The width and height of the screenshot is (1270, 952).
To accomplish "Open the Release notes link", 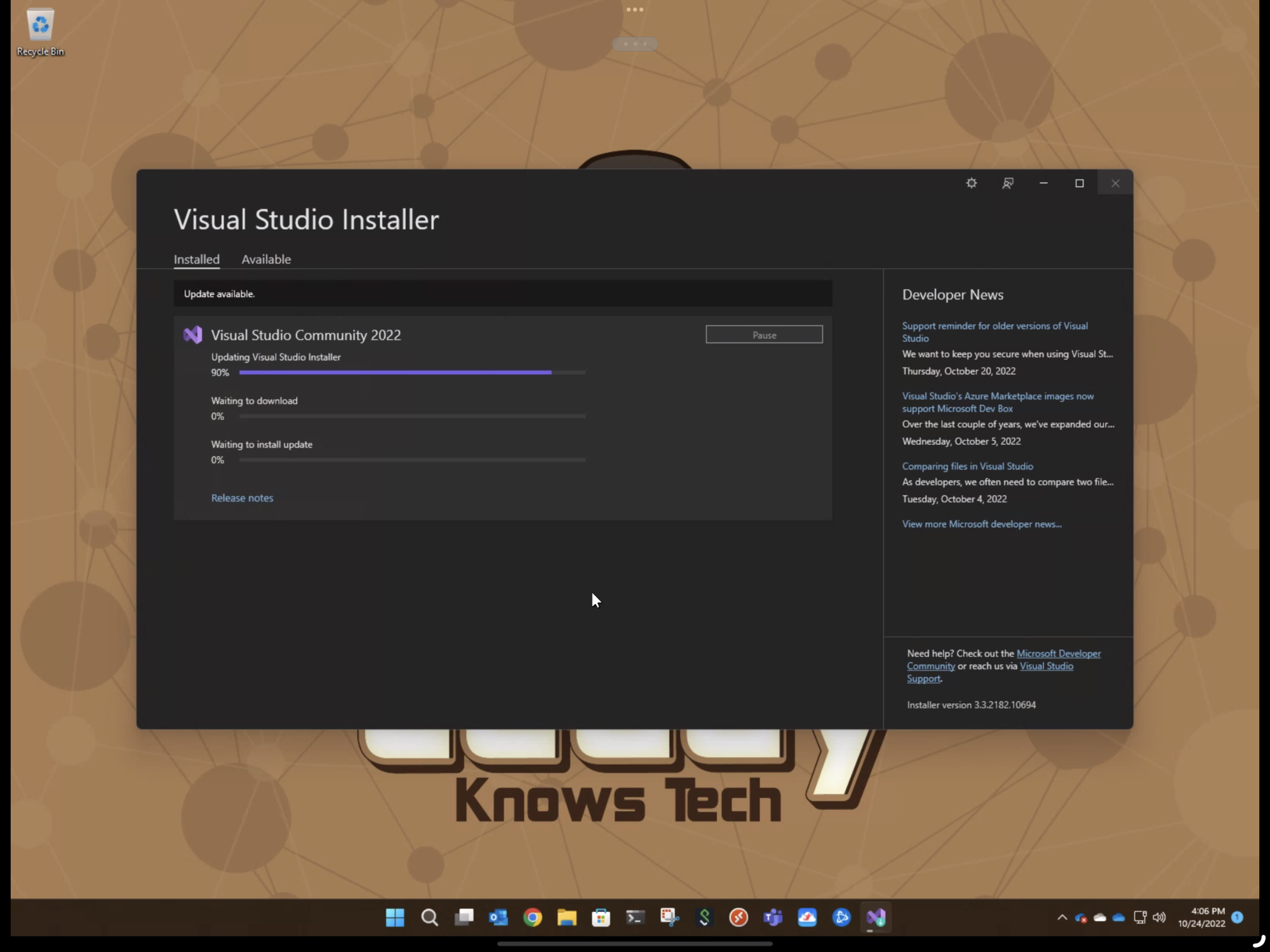I will click(x=242, y=498).
